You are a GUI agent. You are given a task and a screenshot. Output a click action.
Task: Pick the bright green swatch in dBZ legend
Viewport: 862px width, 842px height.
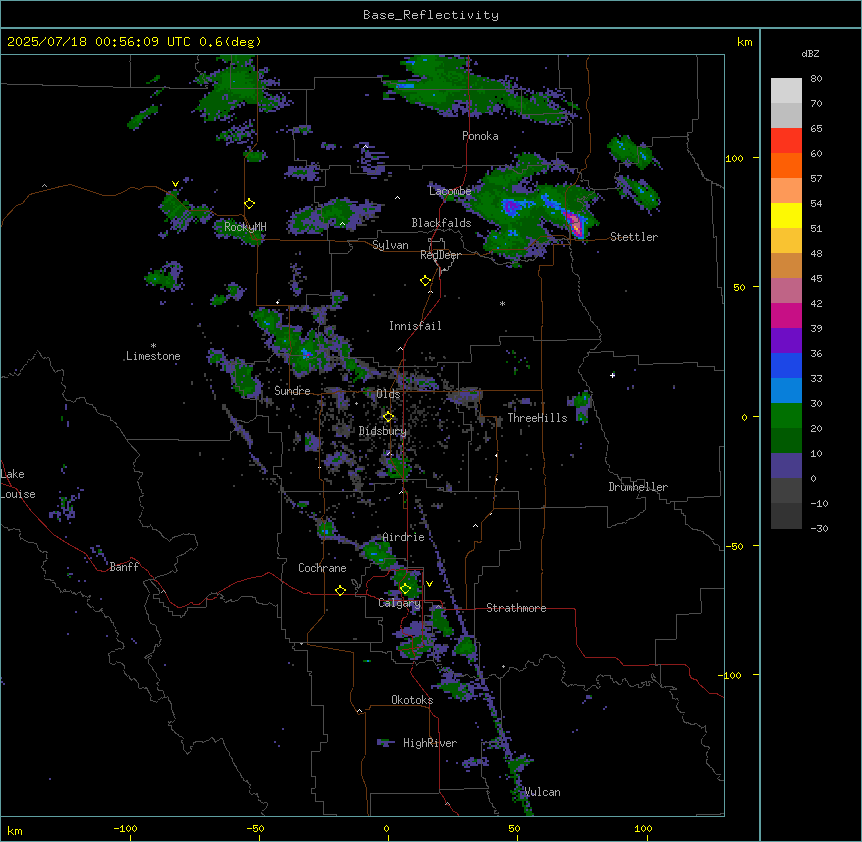click(786, 416)
